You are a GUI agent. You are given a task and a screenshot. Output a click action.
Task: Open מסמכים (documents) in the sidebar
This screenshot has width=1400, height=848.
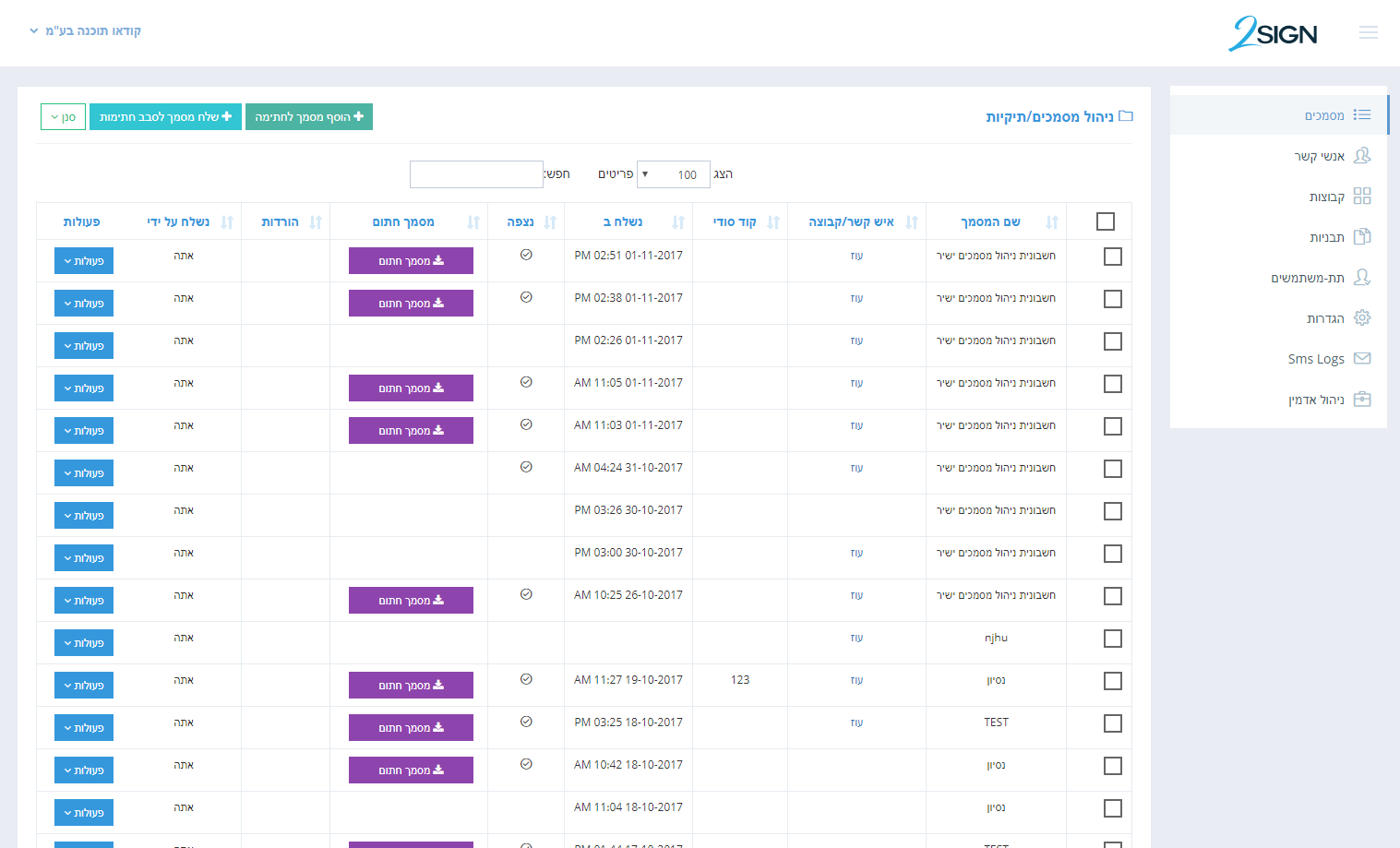(1279, 115)
